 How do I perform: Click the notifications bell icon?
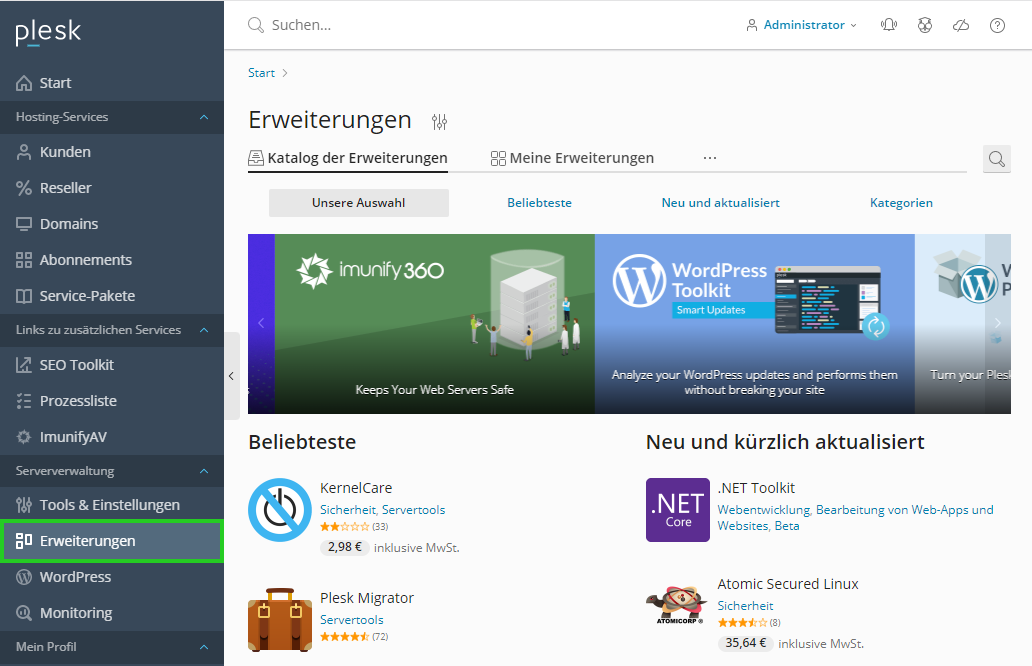(x=889, y=25)
